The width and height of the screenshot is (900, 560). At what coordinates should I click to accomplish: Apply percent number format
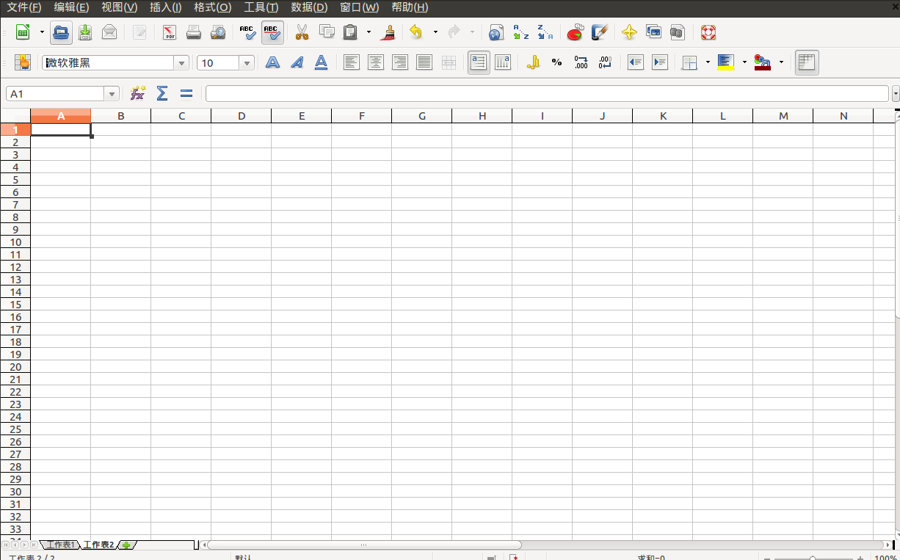(x=556, y=62)
